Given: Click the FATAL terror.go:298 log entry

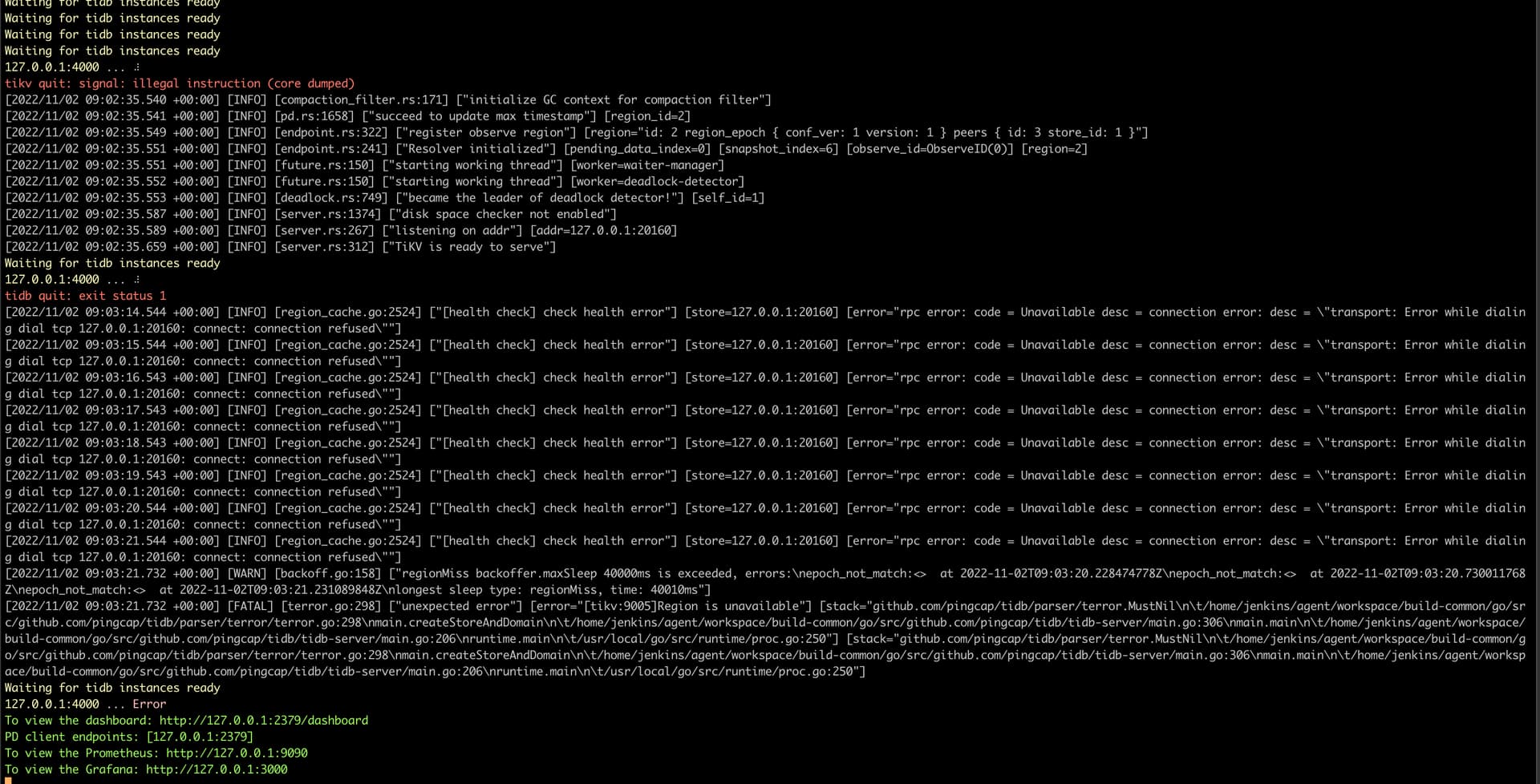Looking at the screenshot, I should coord(765,639).
